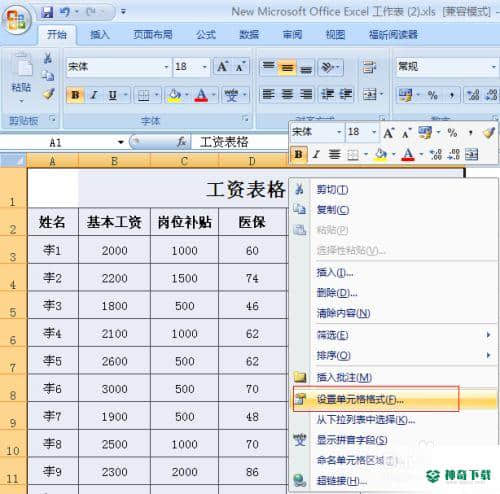The width and height of the screenshot is (500, 494).
Task: Choose 复制(C) from context menu
Action: (x=393, y=210)
